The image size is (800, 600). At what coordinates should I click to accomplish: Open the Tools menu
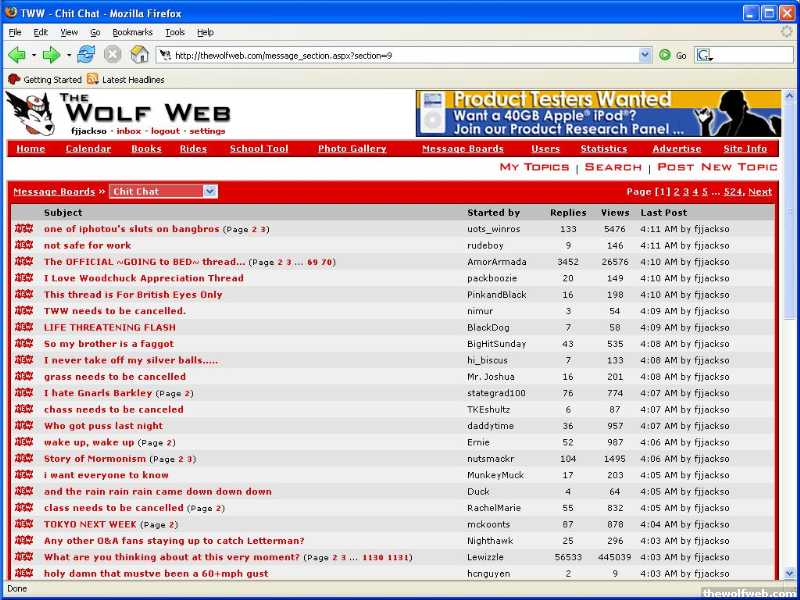[x=175, y=32]
